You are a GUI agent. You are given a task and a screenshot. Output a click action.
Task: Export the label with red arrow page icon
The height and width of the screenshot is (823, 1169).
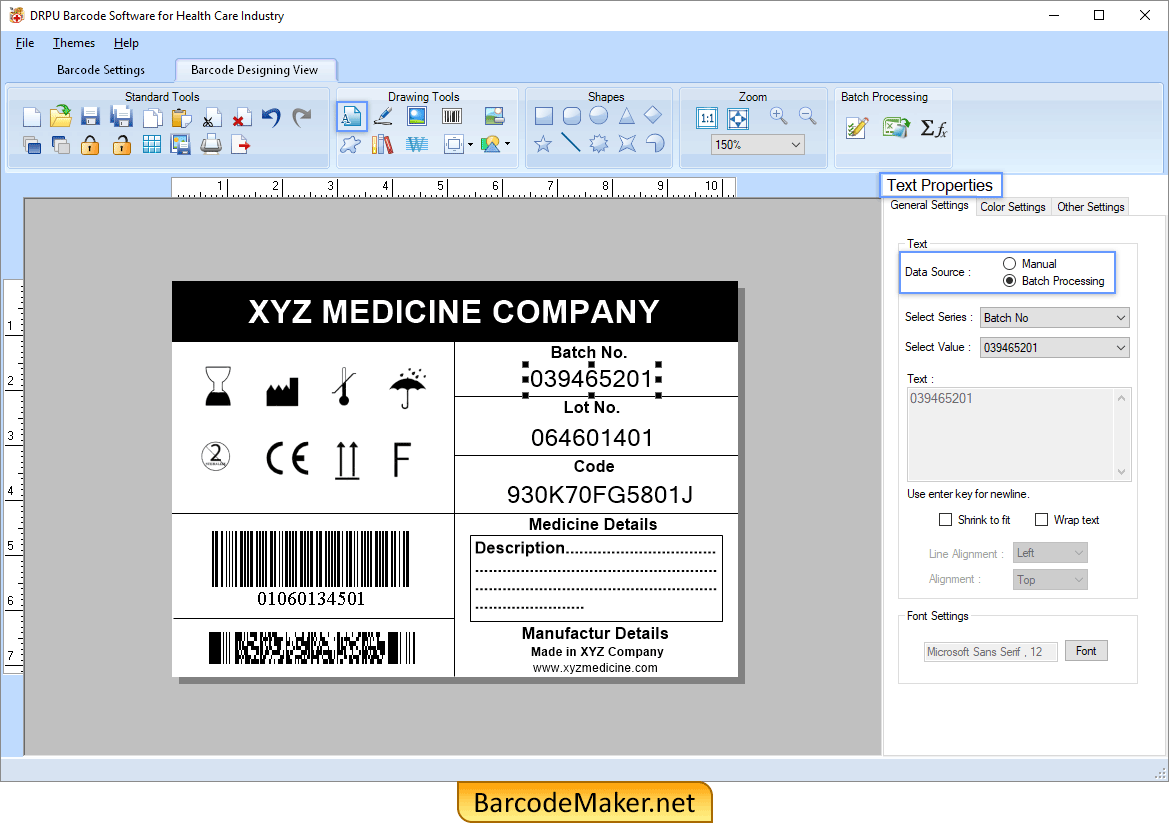[x=241, y=145]
